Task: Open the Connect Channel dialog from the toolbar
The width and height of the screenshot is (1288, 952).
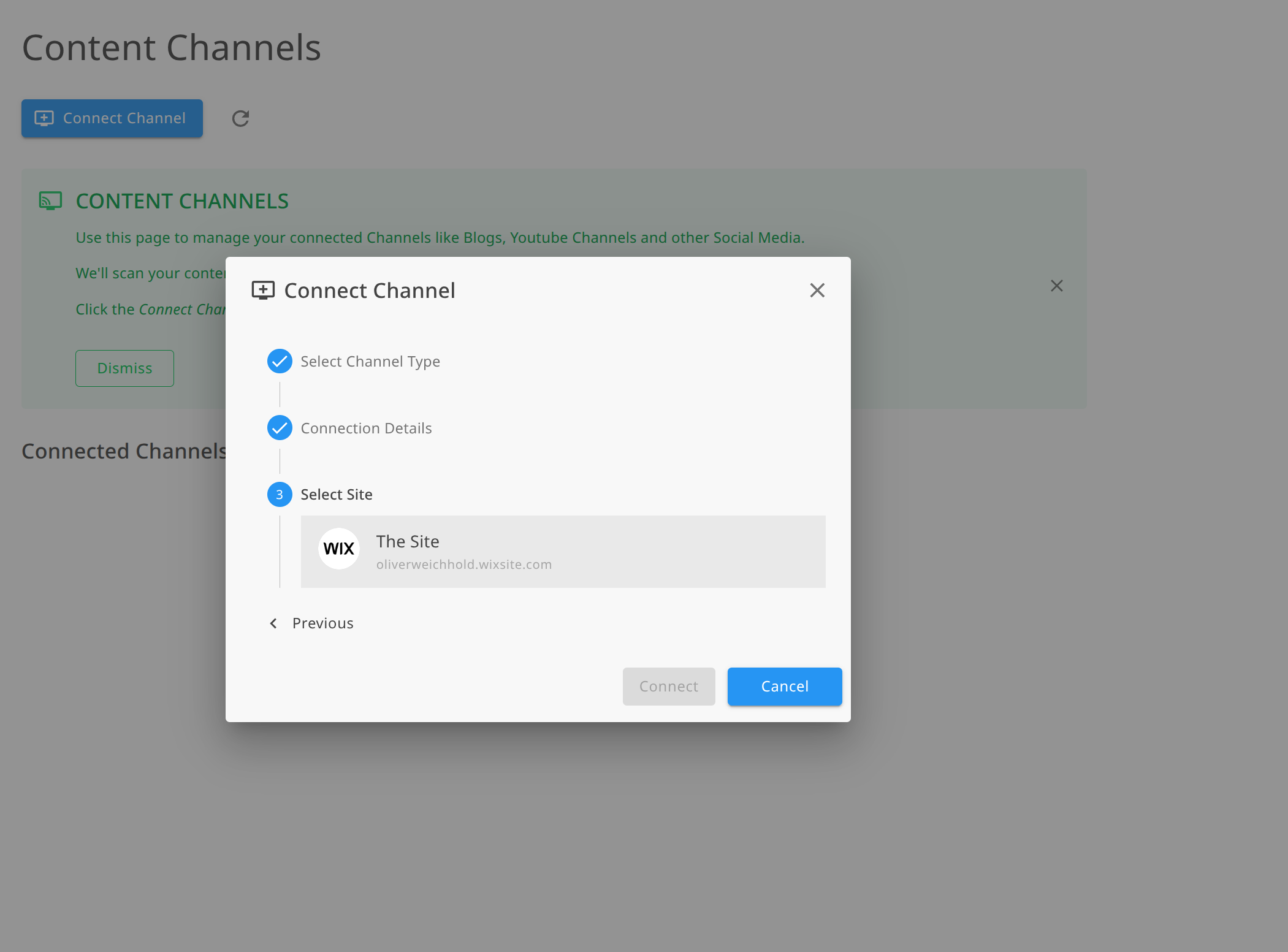Action: [112, 118]
